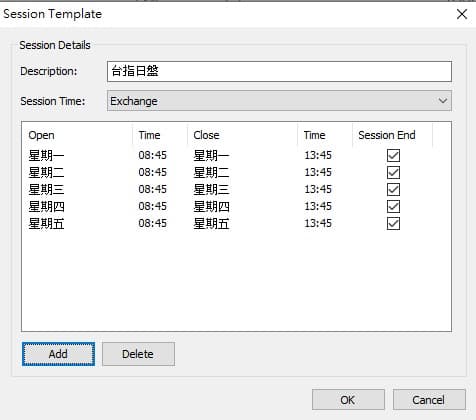Click the Add button

[x=58, y=354]
